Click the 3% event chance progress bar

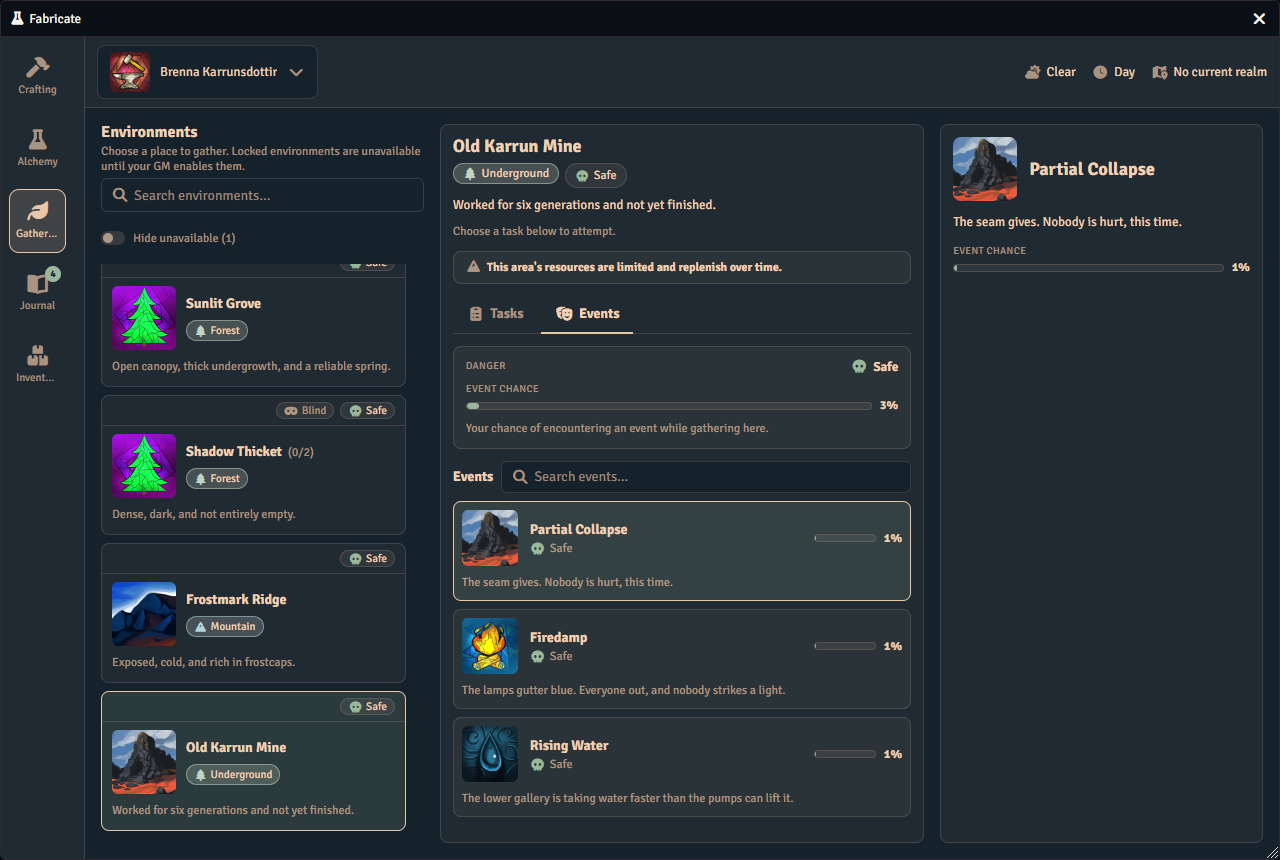668,406
